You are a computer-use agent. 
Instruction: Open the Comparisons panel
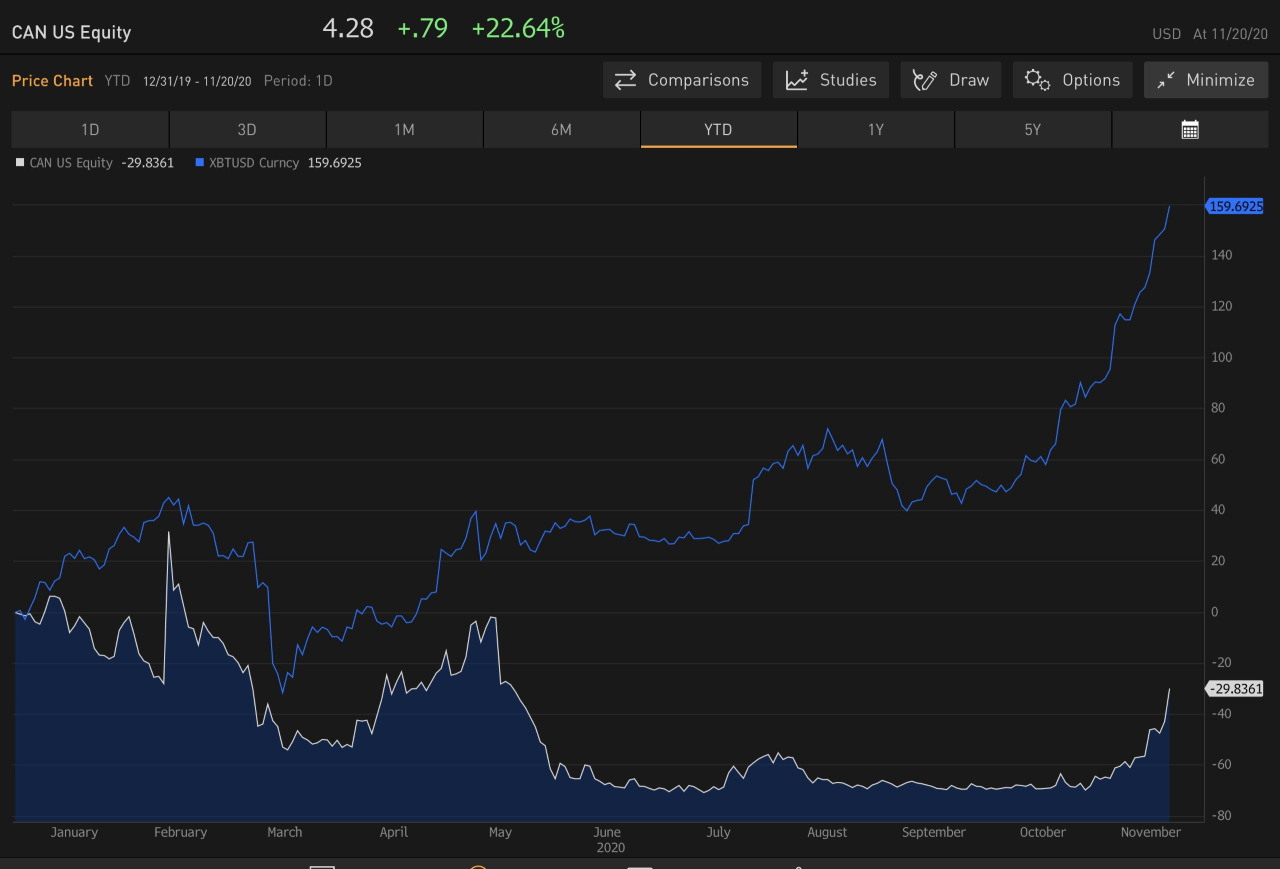click(682, 80)
